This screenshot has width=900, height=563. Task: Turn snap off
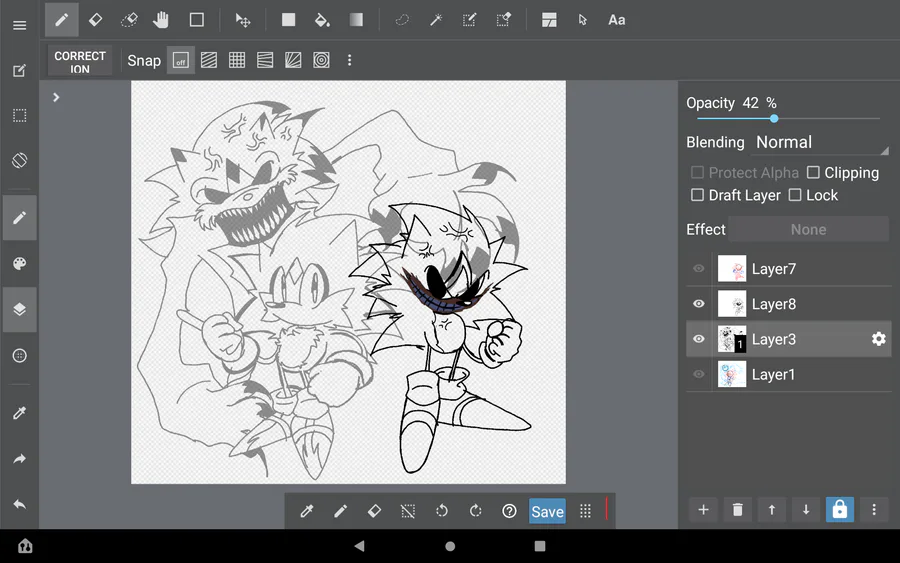click(181, 60)
